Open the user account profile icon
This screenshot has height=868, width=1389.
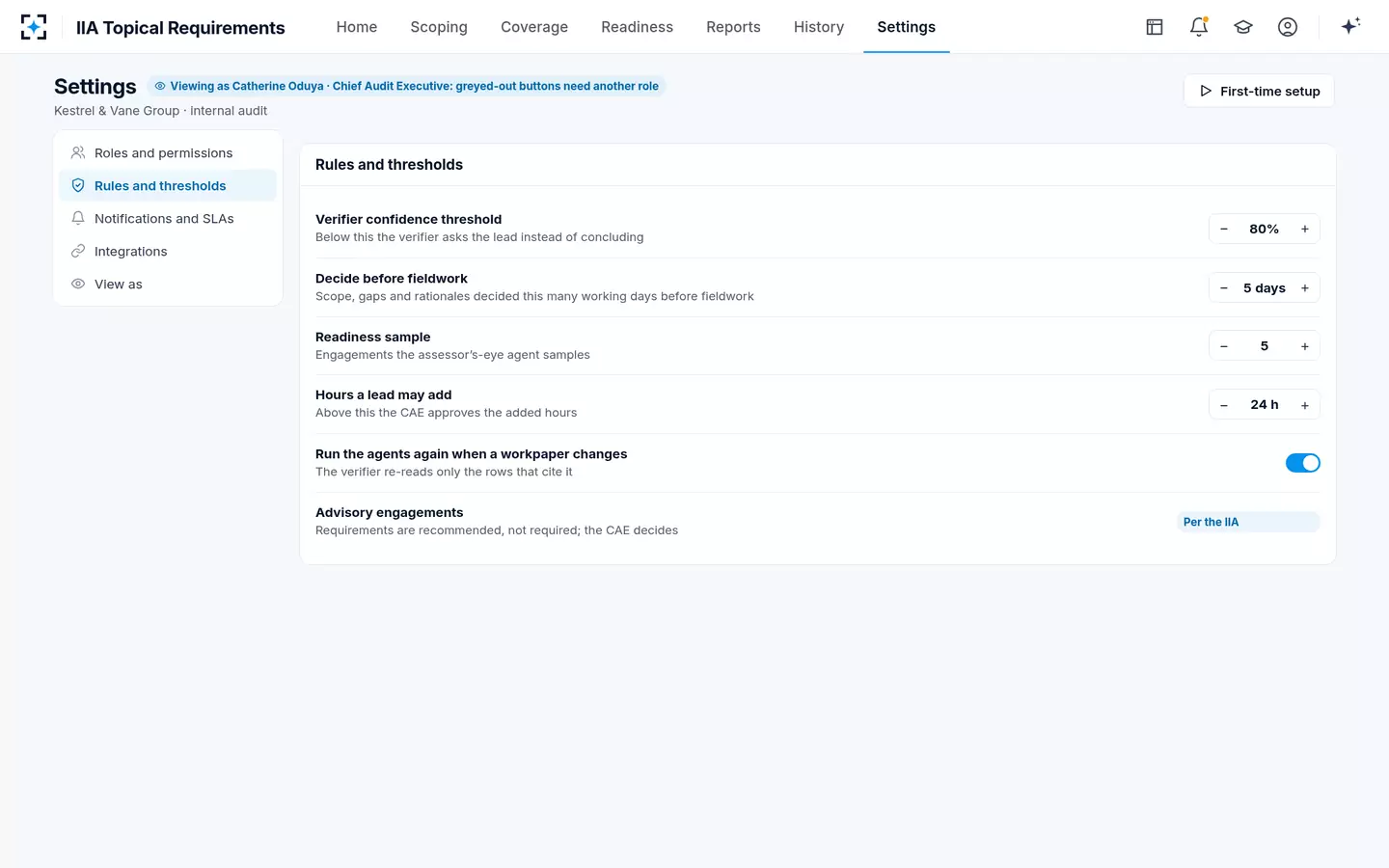point(1288,27)
